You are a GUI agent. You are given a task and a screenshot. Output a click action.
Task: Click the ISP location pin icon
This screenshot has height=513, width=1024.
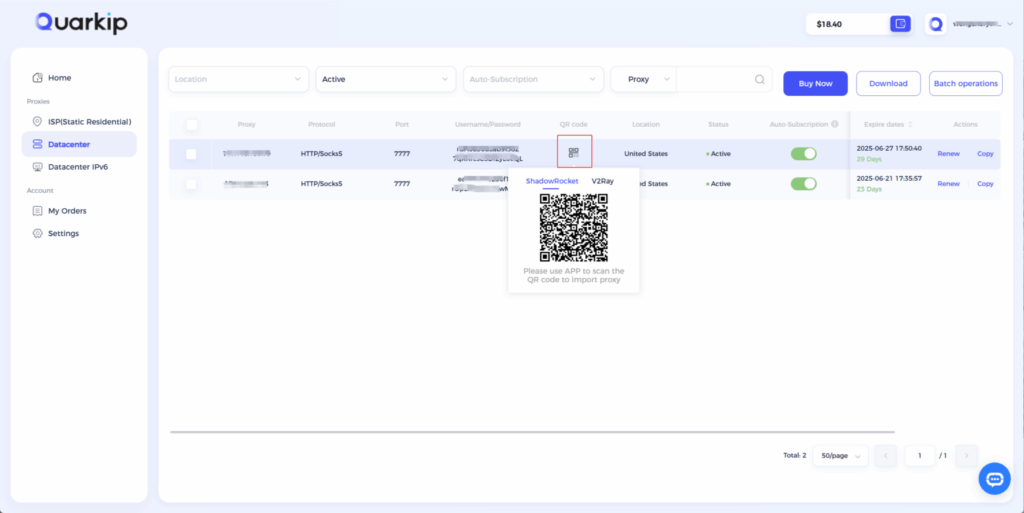37,121
